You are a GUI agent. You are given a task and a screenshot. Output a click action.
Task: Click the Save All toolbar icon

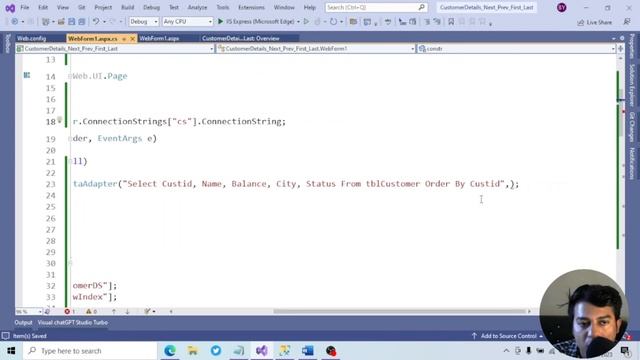(82, 22)
